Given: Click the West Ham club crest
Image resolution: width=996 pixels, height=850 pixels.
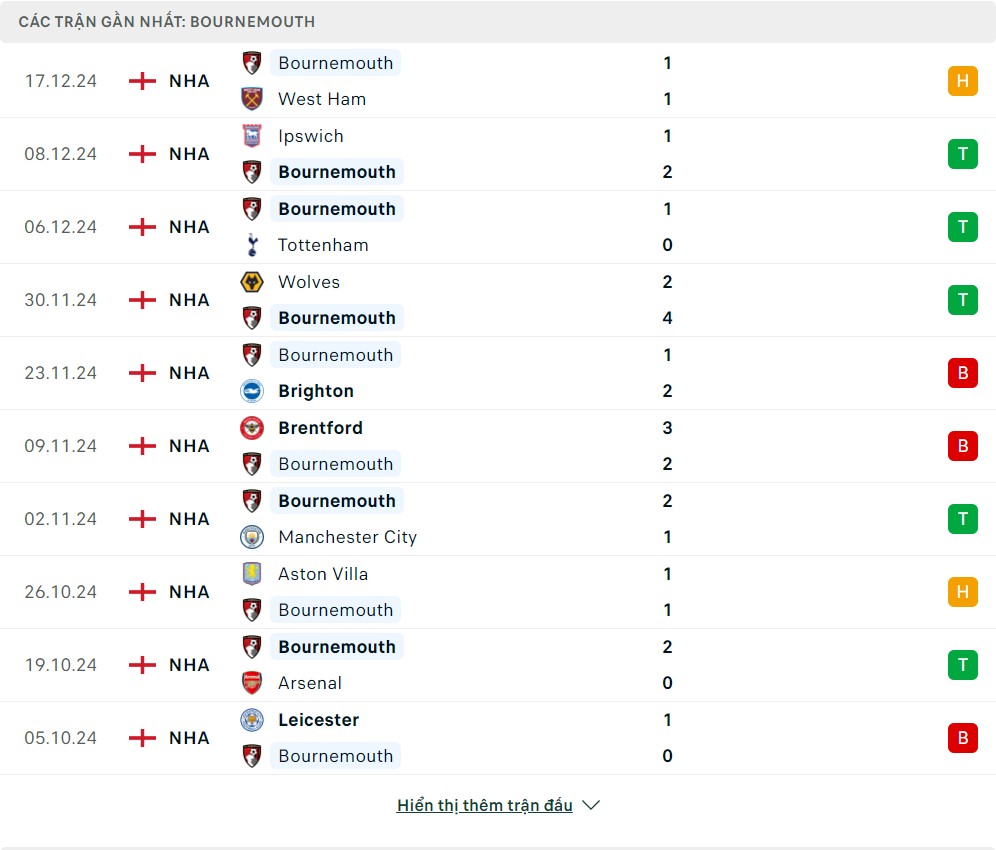Looking at the screenshot, I should click(x=252, y=99).
